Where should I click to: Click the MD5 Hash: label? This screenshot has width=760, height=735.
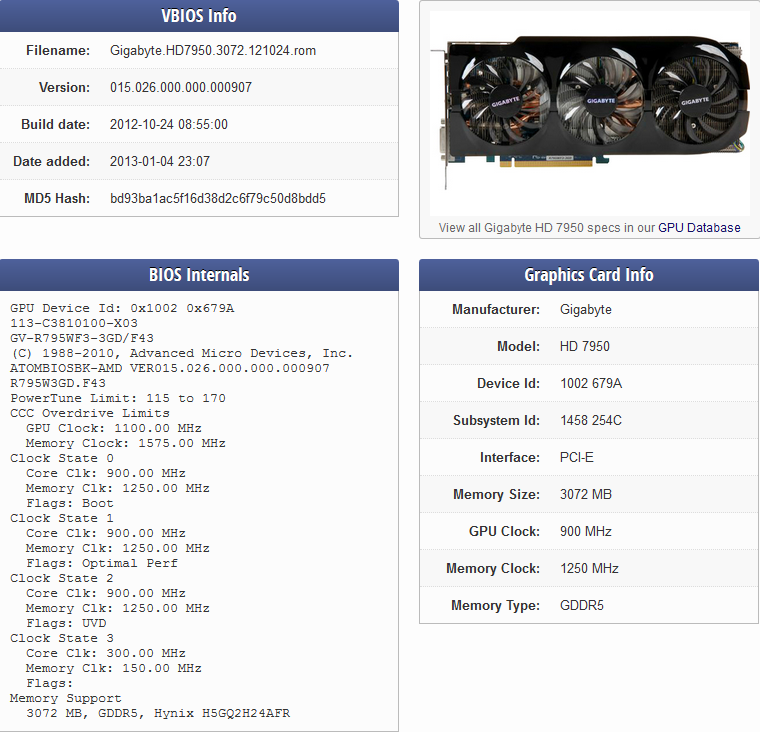click(57, 198)
